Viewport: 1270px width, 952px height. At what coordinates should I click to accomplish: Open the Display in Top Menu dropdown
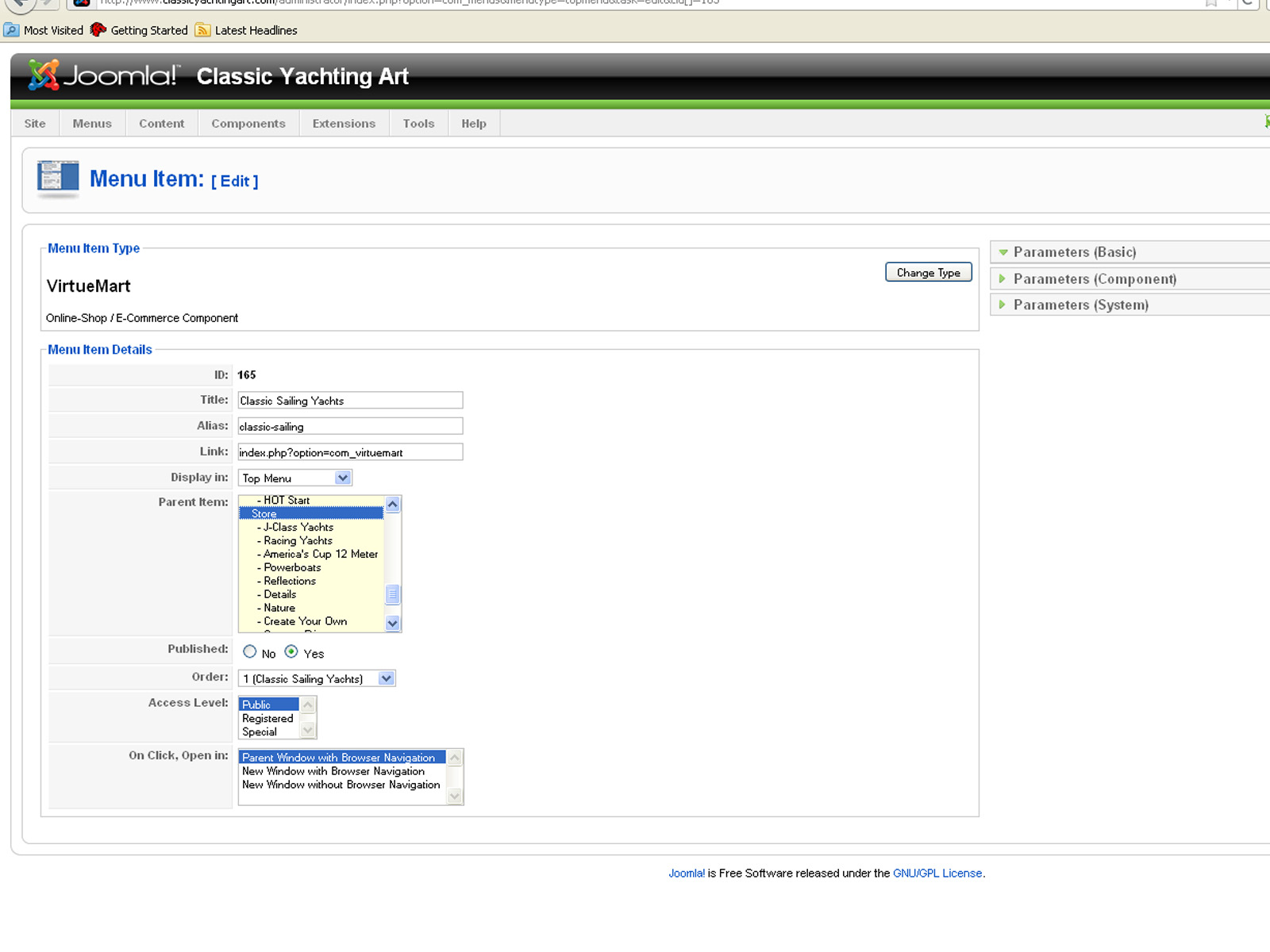tap(294, 478)
